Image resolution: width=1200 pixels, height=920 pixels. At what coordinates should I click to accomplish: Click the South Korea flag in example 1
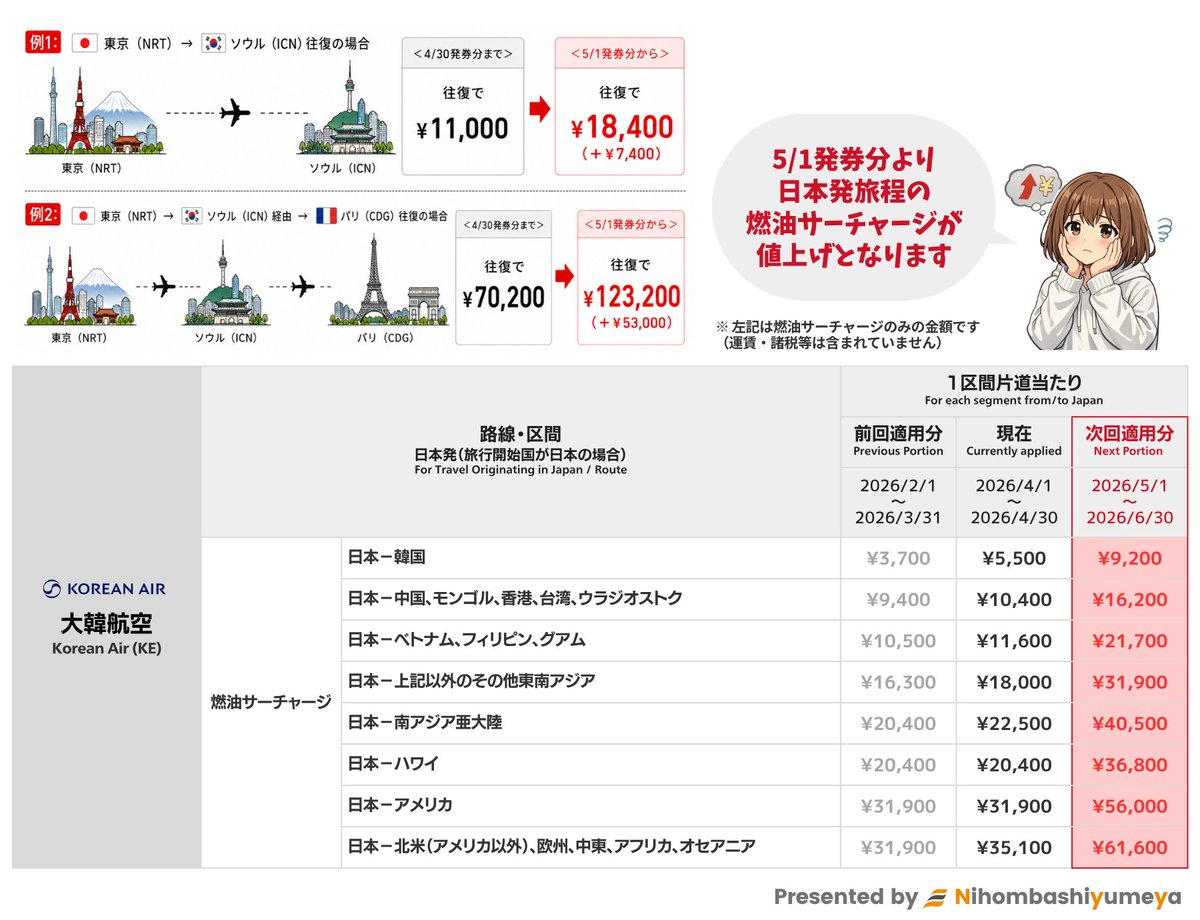coord(213,43)
